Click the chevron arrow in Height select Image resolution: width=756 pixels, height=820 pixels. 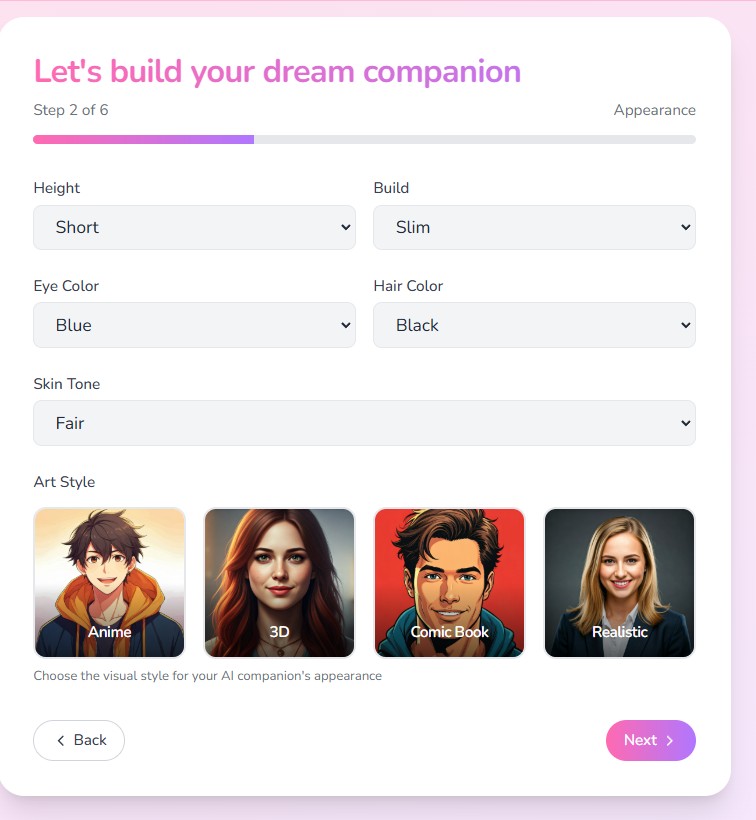[346, 227]
